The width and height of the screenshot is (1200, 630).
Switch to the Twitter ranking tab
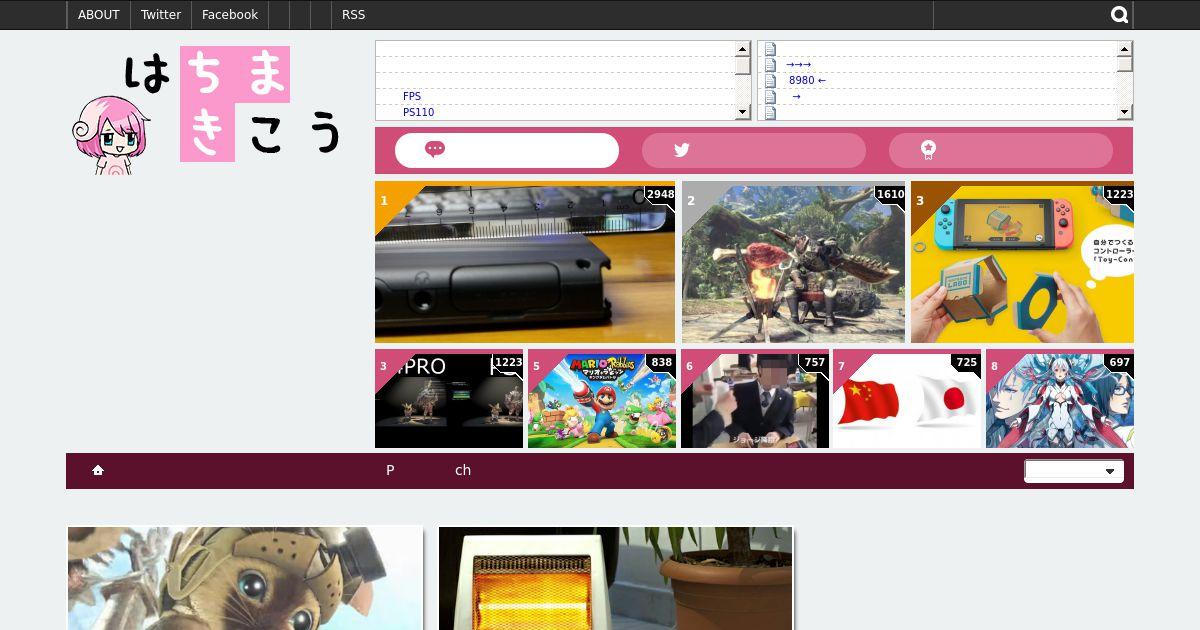click(x=754, y=150)
